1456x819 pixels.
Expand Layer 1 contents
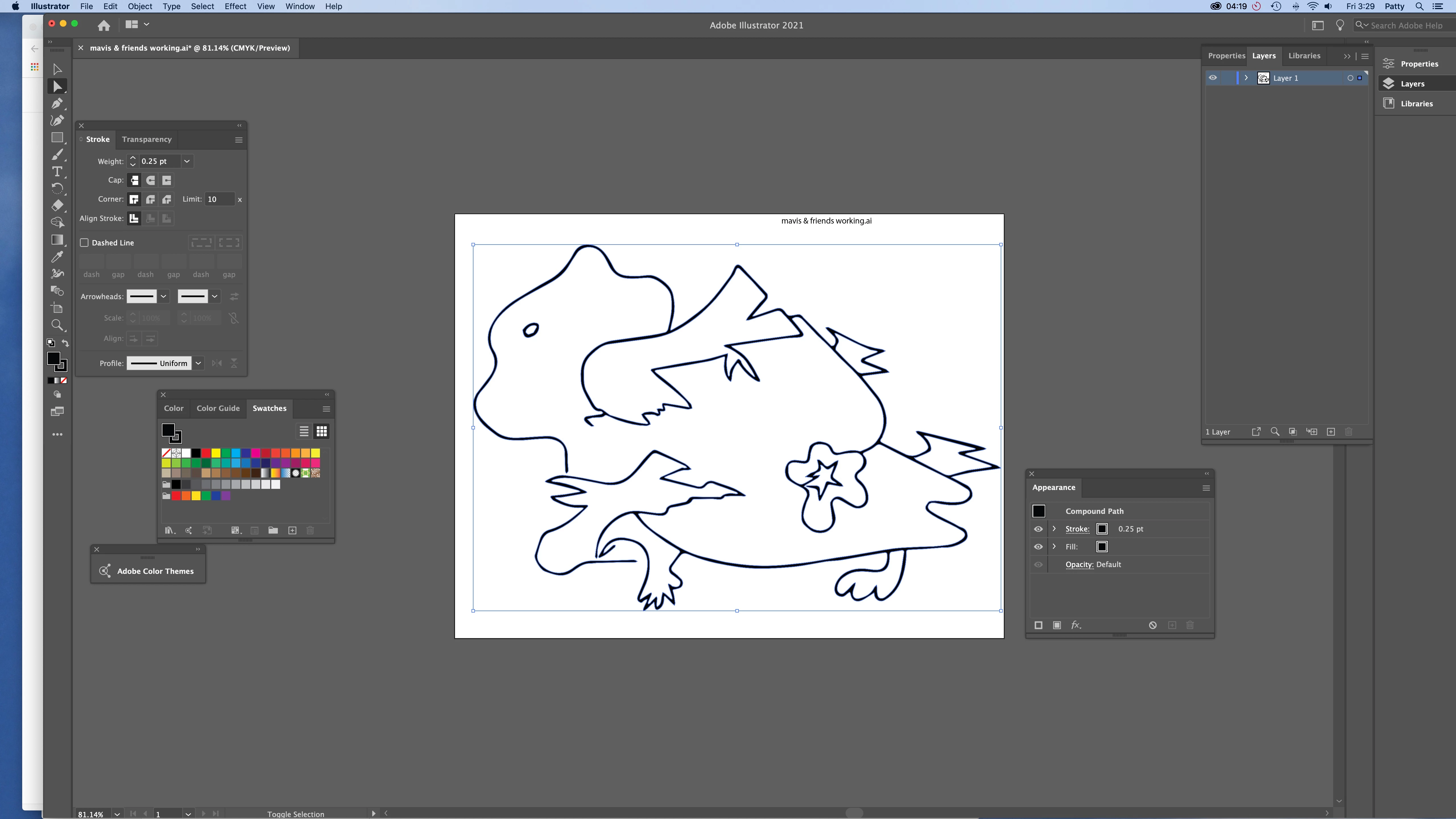click(x=1246, y=78)
